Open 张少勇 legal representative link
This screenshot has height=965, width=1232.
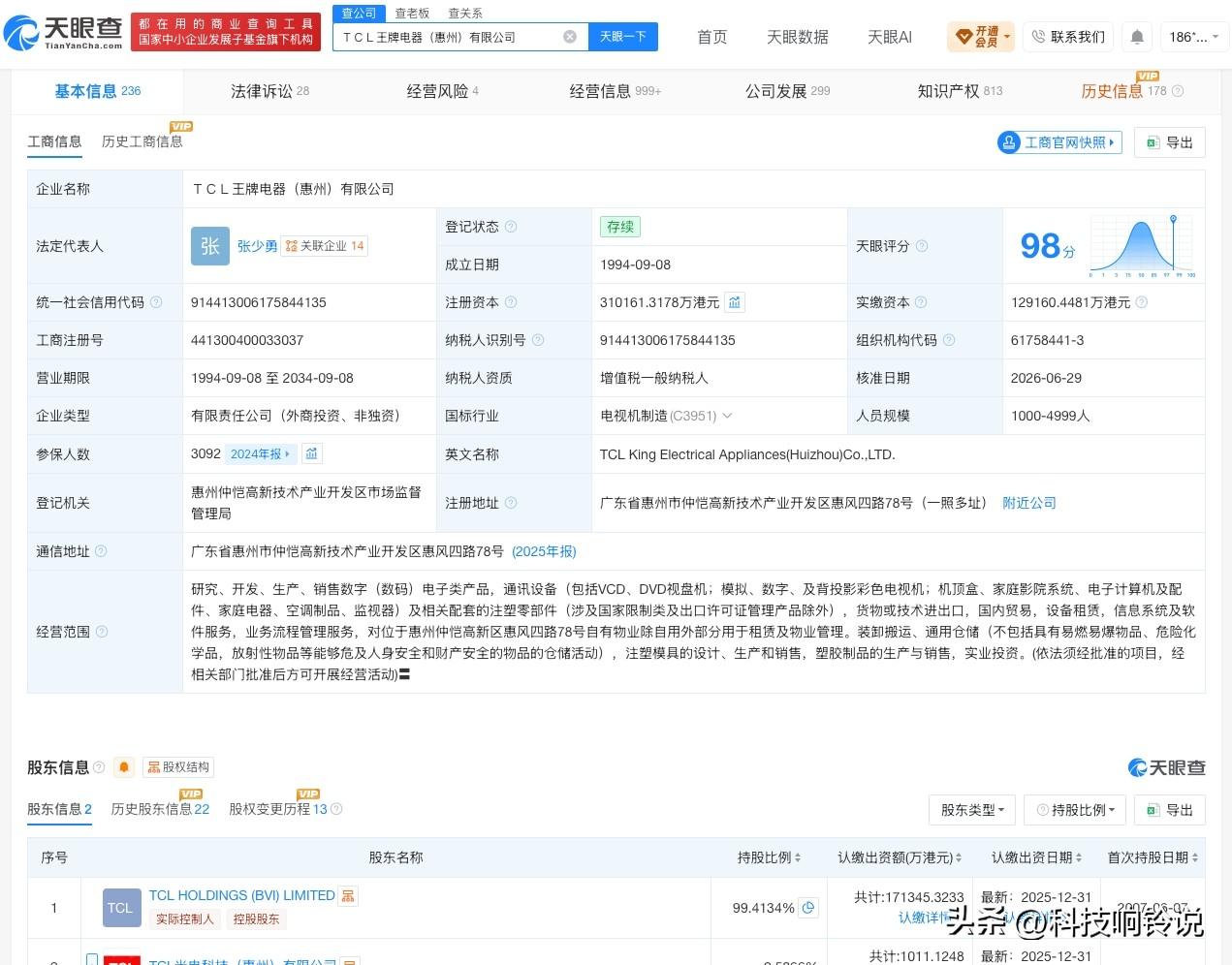click(257, 246)
